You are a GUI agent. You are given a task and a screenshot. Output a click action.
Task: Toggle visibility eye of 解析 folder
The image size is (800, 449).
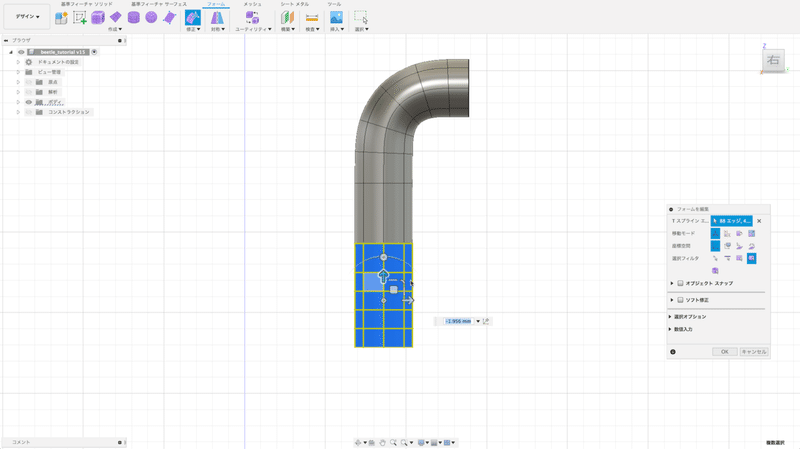point(29,92)
